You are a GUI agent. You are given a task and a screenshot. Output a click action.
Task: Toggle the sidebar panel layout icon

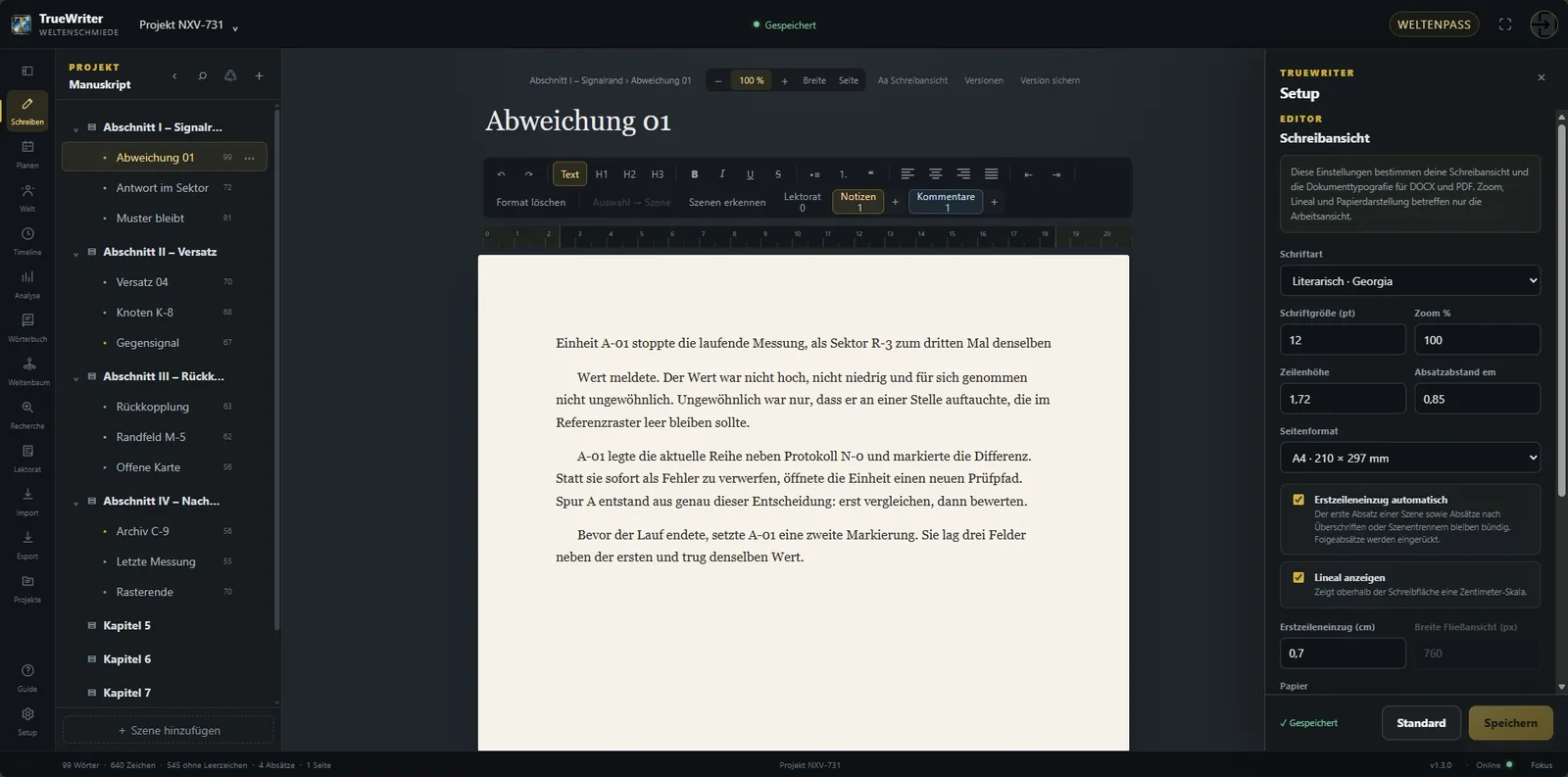point(27,71)
